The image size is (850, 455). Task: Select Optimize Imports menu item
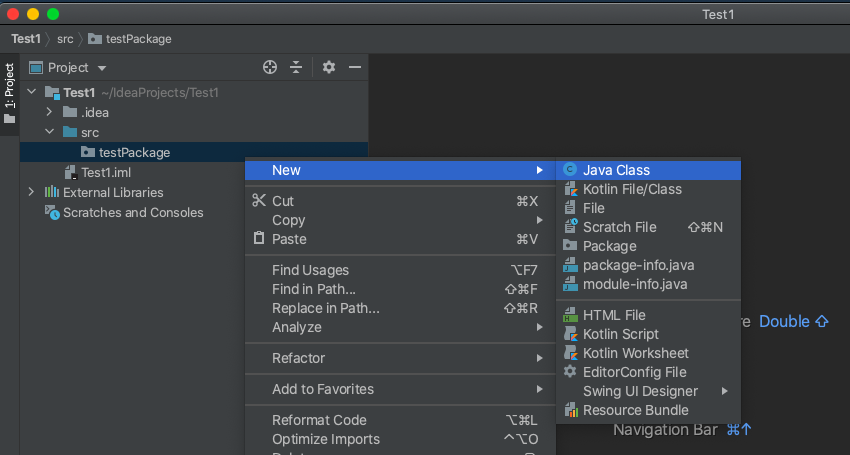tap(401, 439)
